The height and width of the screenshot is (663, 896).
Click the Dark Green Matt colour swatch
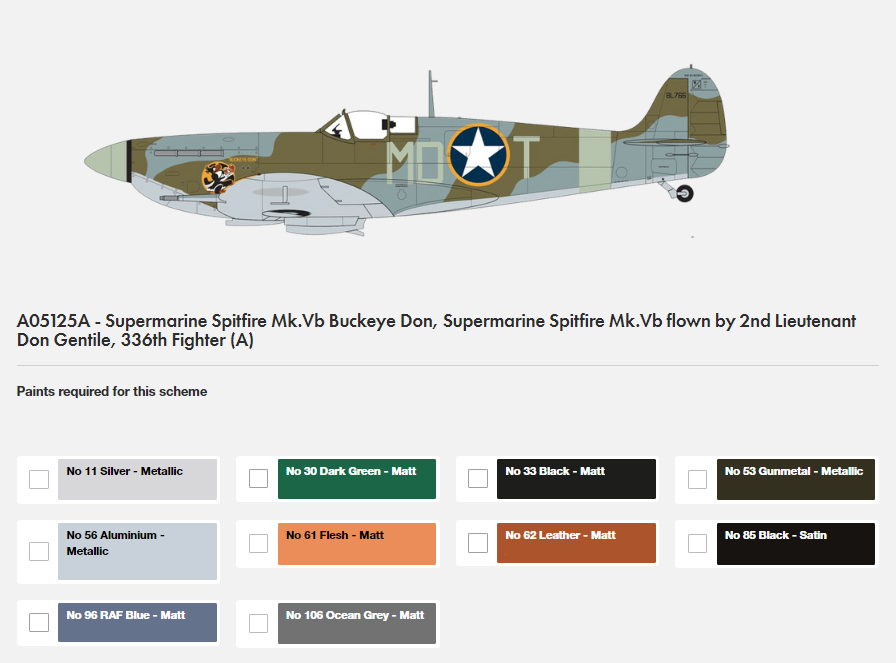[x=357, y=478]
